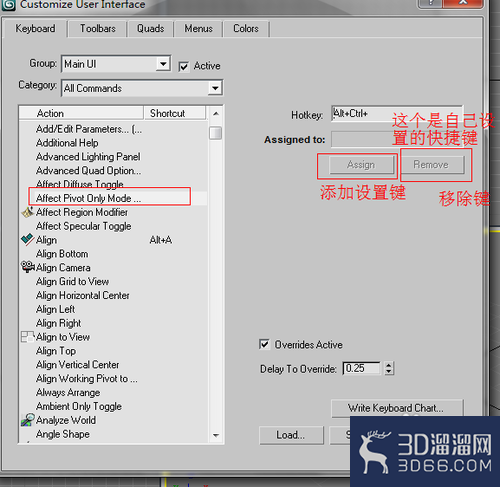
Task: Select Add/Edit Parameters in the action list
Action: pyautogui.click(x=89, y=129)
